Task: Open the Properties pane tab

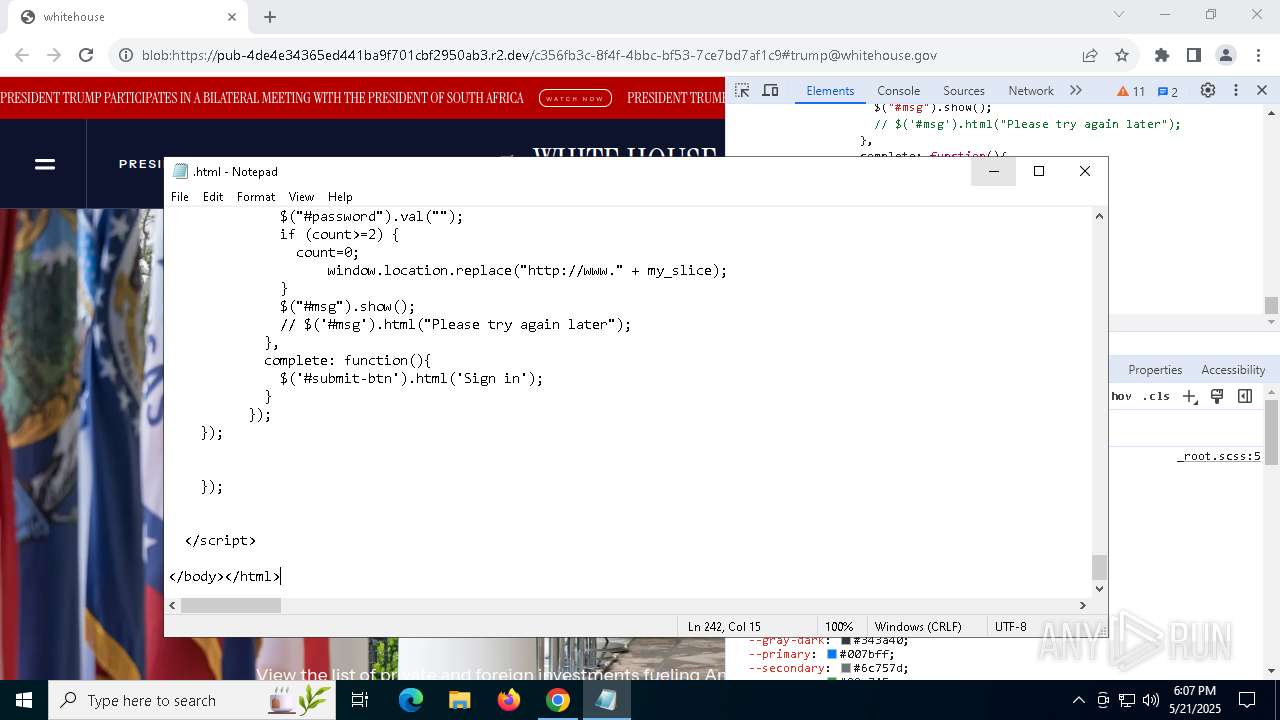Action: click(x=1155, y=369)
